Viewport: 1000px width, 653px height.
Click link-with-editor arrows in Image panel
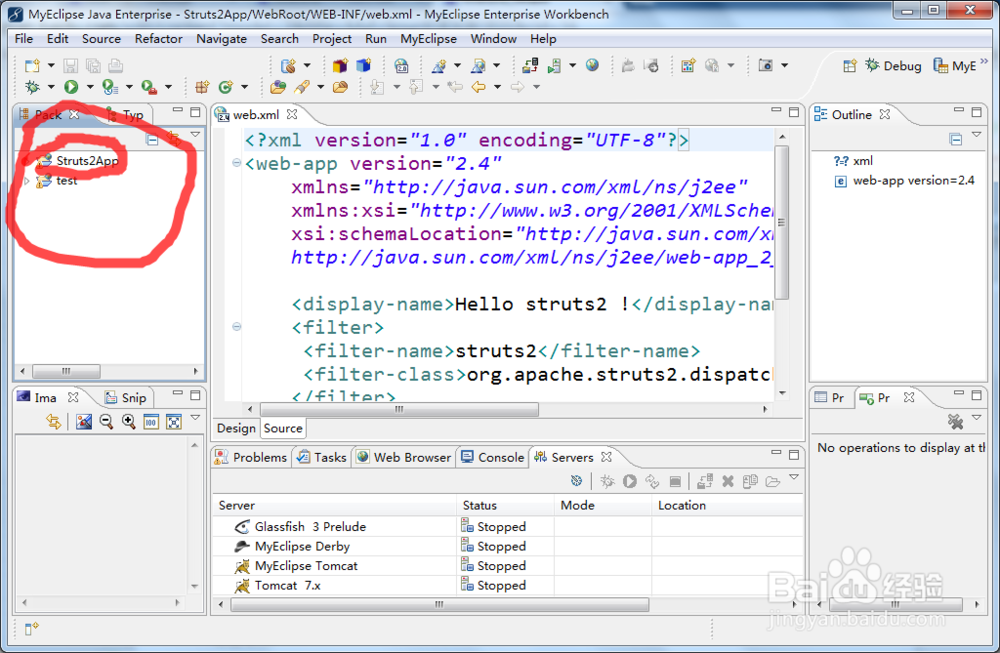53,422
